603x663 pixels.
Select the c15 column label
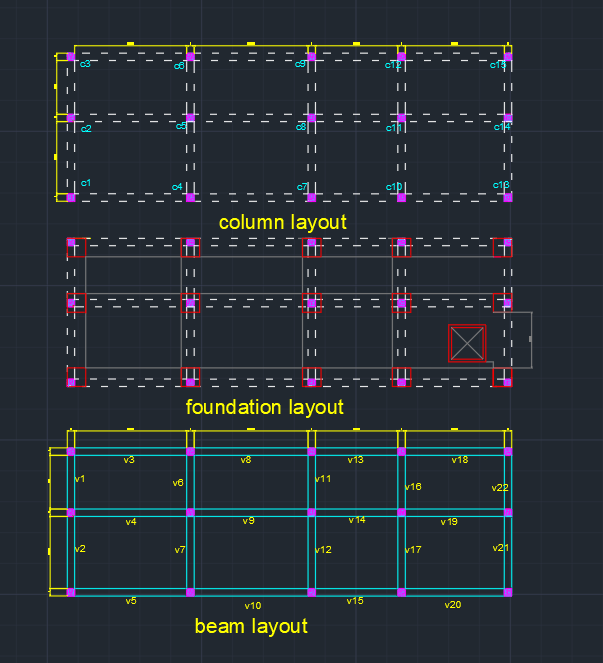coord(498,65)
